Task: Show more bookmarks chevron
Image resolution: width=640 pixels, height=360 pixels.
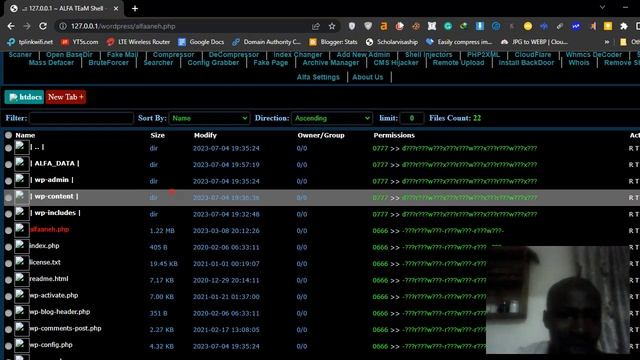Action: point(607,42)
